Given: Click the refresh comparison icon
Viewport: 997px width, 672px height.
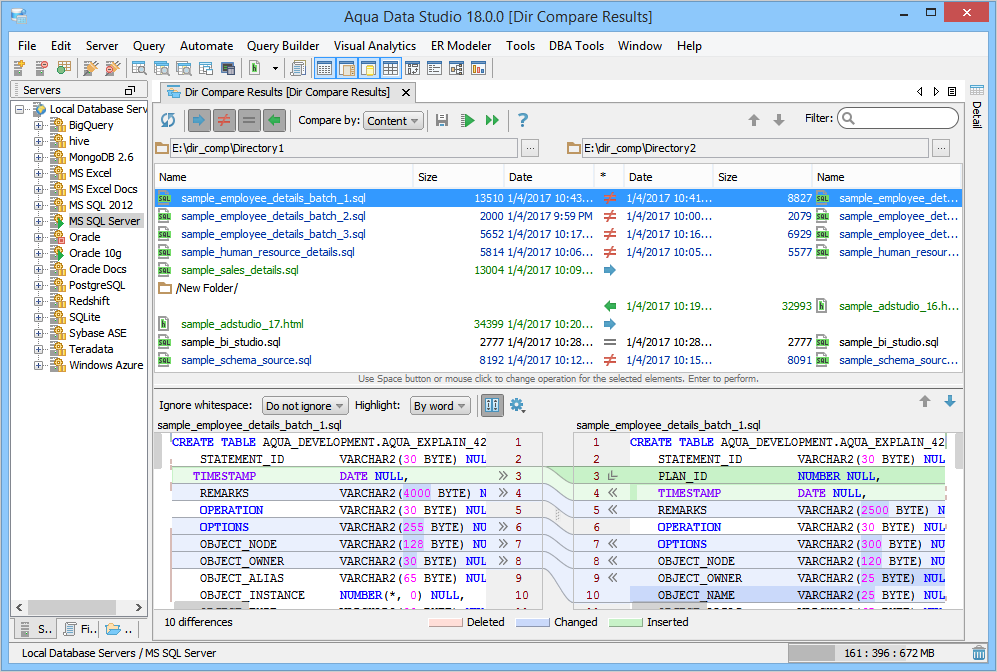Looking at the screenshot, I should (x=168, y=120).
